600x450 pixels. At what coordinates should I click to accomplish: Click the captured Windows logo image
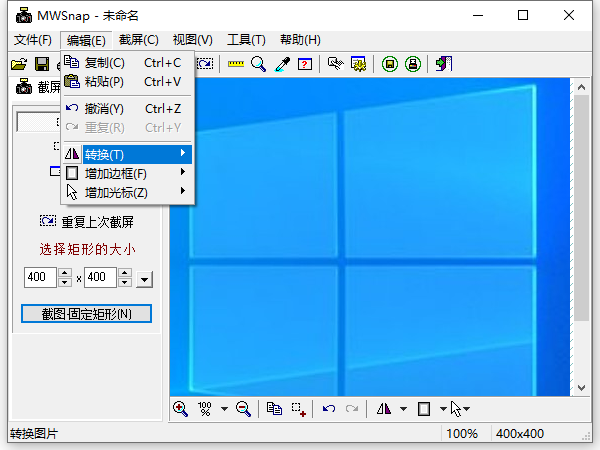[x=369, y=237]
